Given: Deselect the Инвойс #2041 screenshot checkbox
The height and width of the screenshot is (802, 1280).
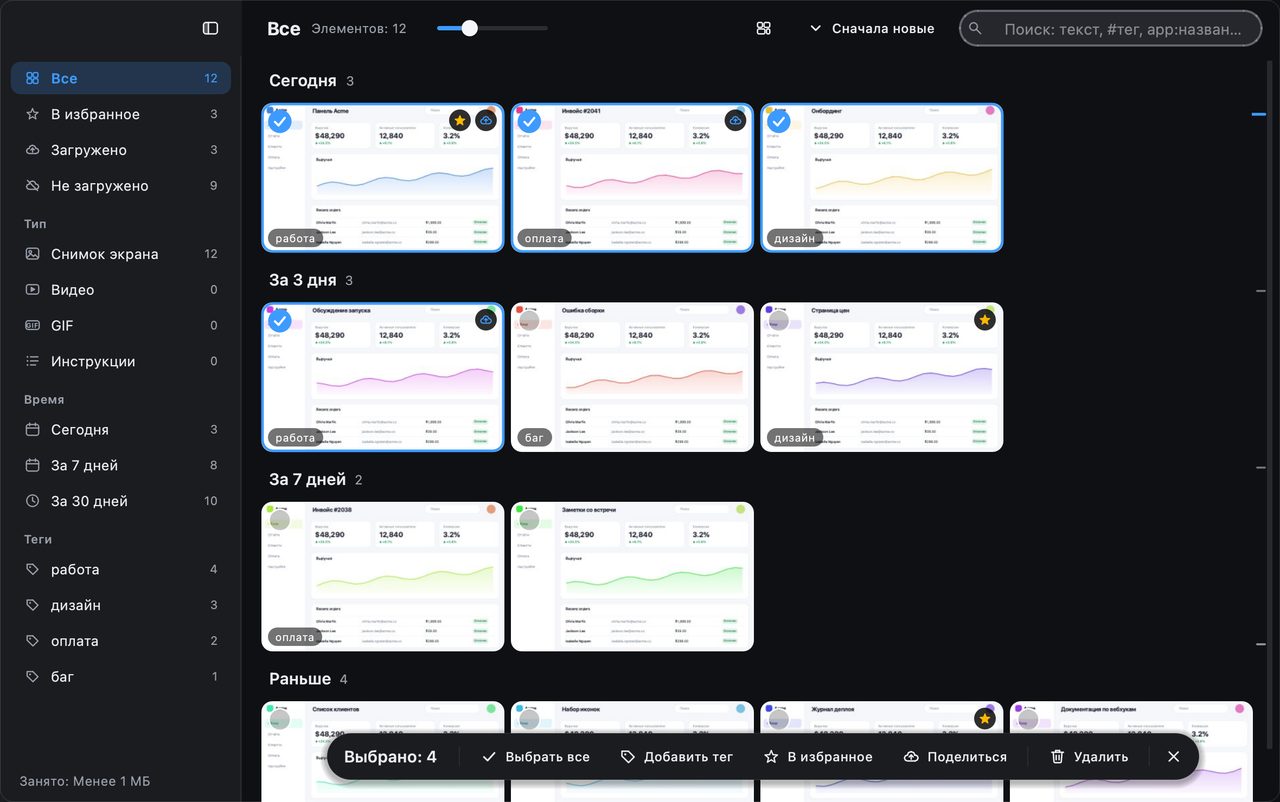Looking at the screenshot, I should point(530,122).
